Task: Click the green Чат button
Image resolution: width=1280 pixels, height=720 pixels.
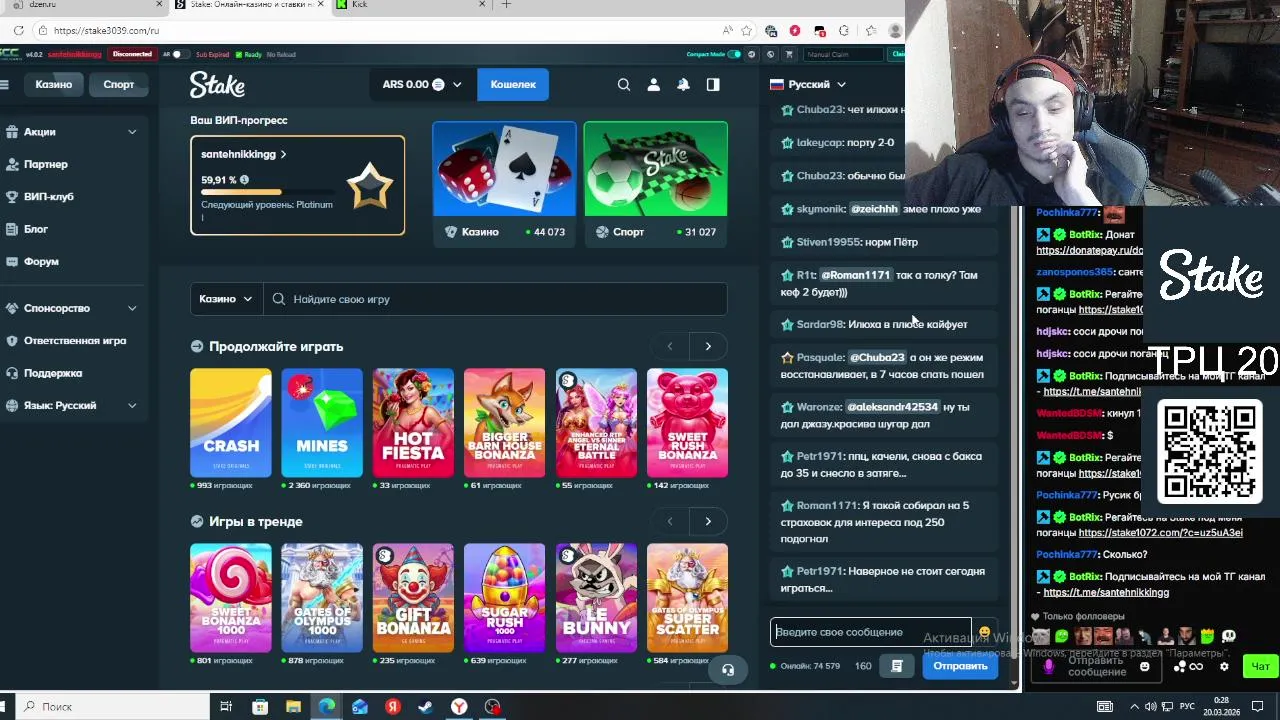Action: tap(1260, 666)
